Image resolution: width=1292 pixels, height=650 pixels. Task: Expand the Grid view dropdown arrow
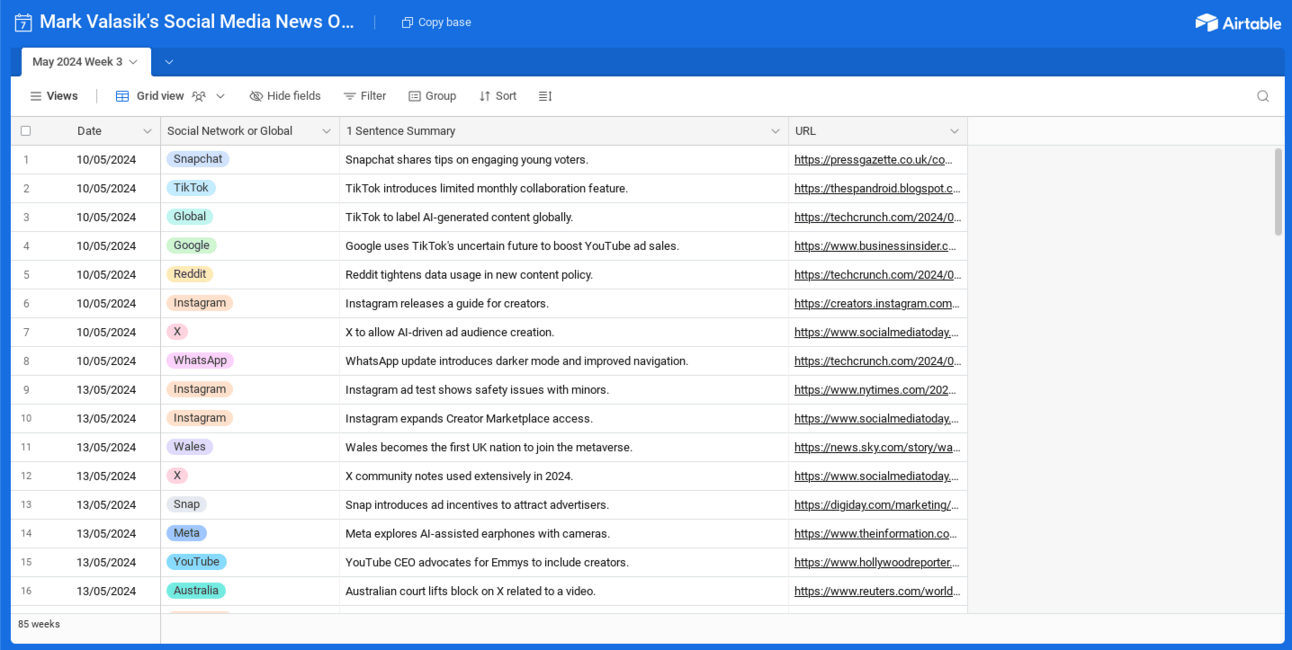point(221,96)
